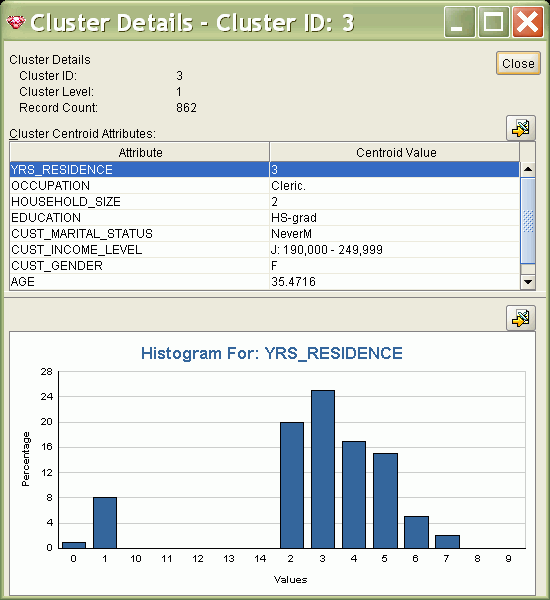Close window with the red X button
This screenshot has height=600, width=550.
527,22
